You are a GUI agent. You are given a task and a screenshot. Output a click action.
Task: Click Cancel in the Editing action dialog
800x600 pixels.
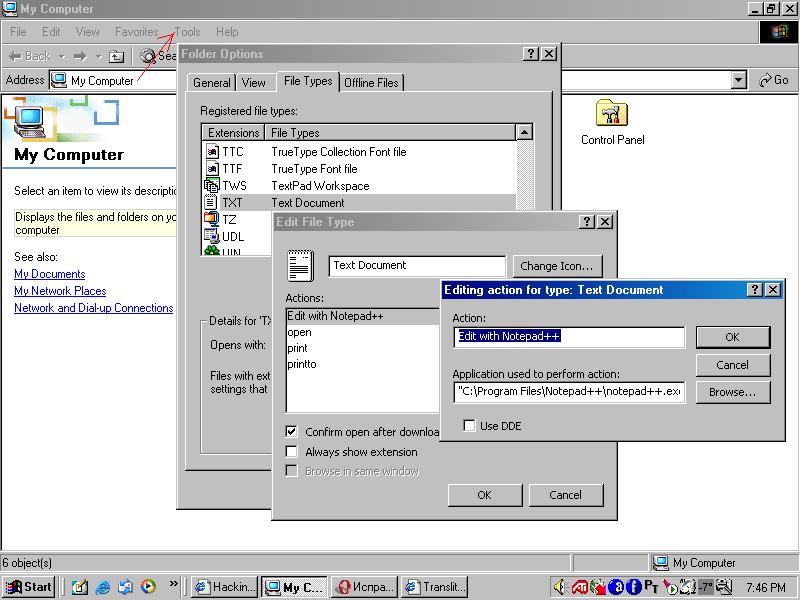tap(733, 365)
